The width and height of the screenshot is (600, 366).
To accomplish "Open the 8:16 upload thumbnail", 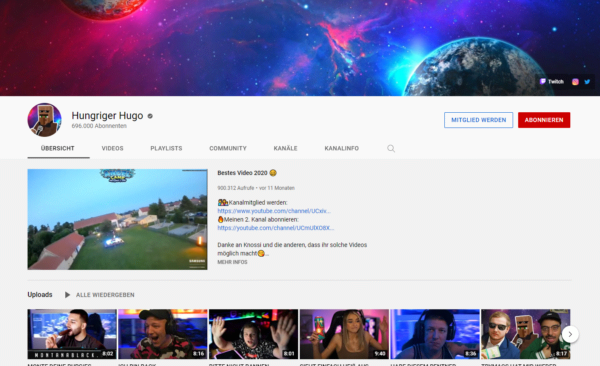I will pos(163,334).
